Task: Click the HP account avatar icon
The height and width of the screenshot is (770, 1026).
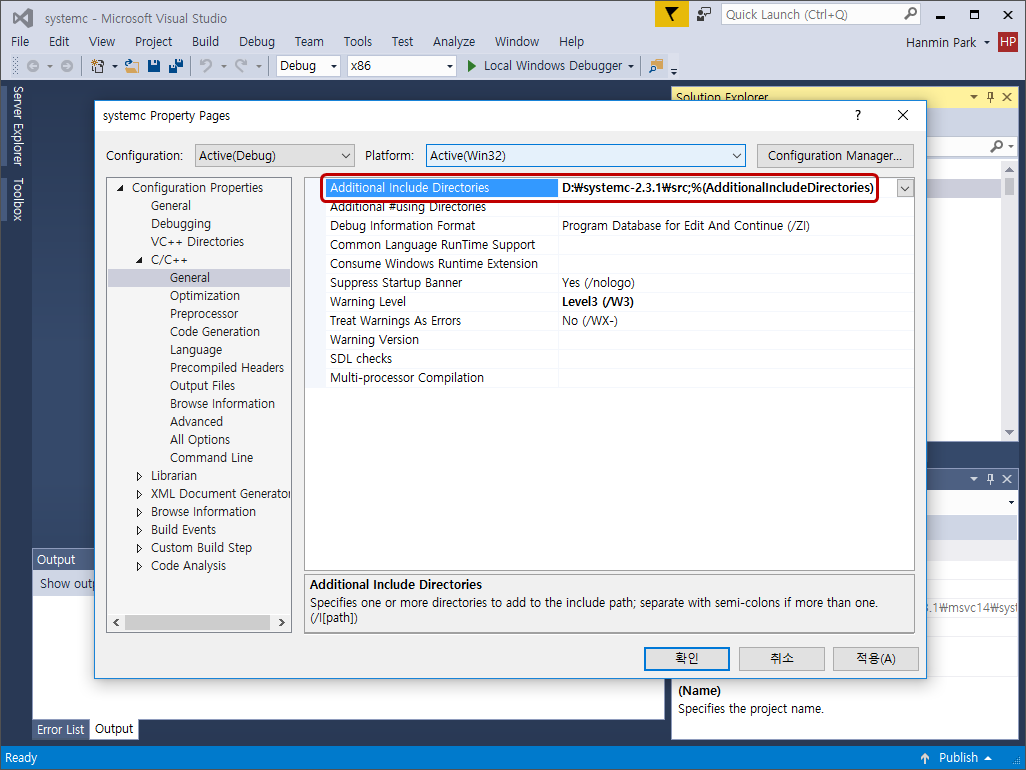Action: (x=1006, y=42)
